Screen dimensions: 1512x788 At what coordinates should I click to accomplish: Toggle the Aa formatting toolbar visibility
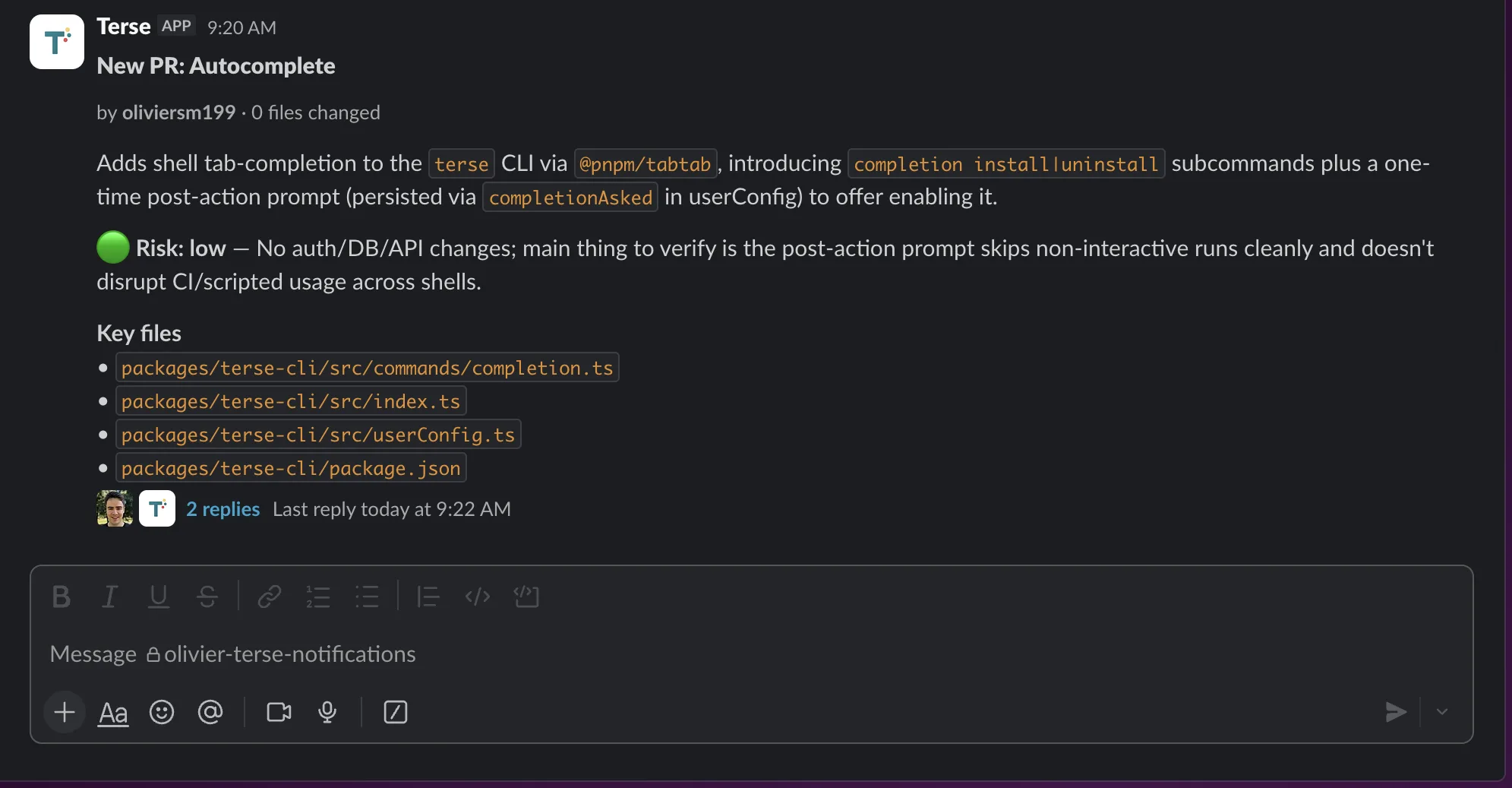click(113, 712)
